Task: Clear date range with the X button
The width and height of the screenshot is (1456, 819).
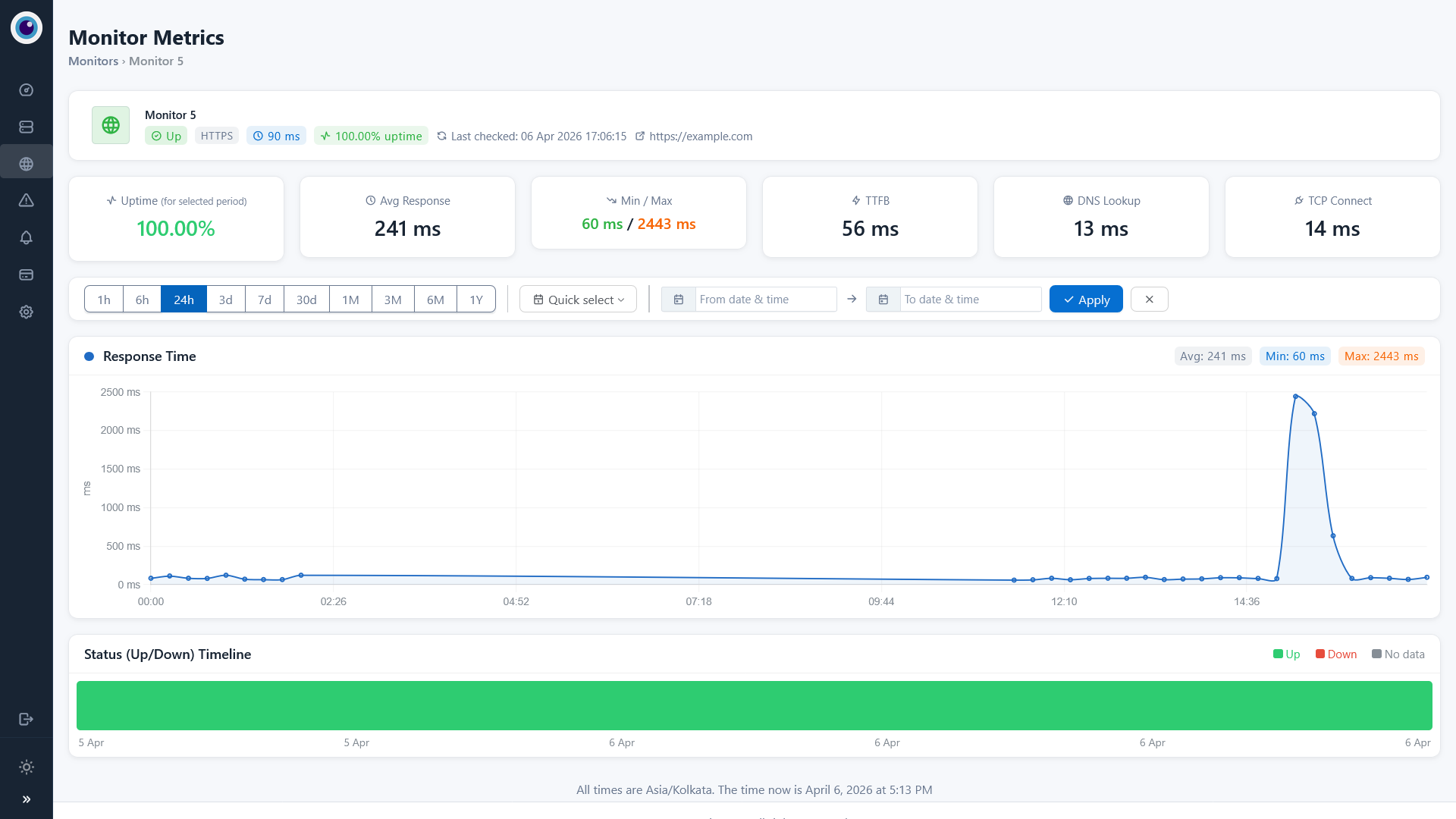Action: [x=1149, y=300]
